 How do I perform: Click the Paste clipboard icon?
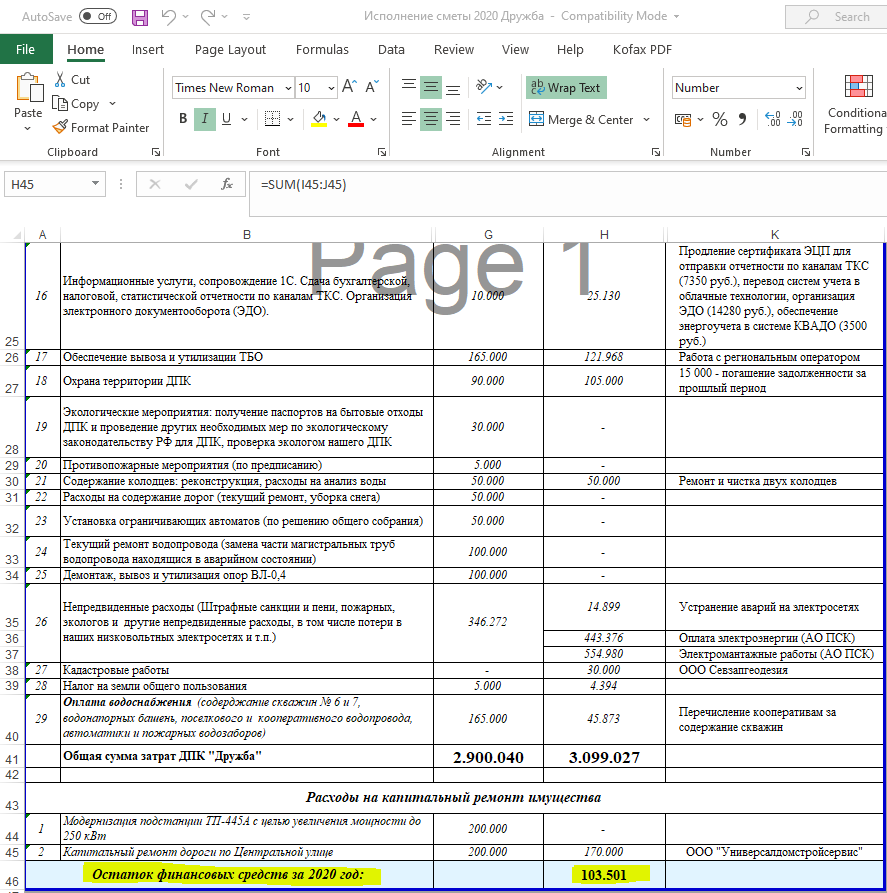28,88
